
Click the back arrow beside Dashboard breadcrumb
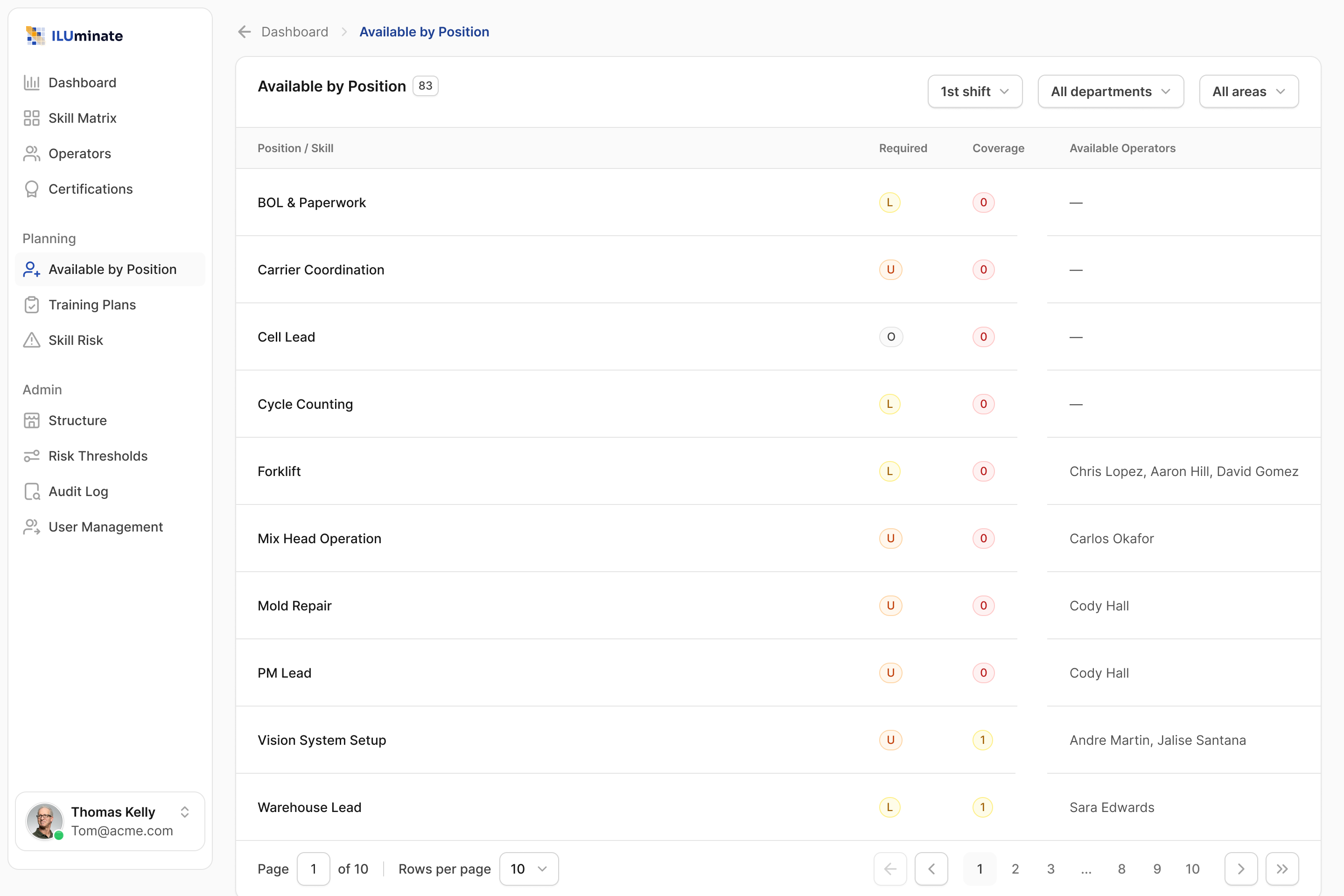coord(245,32)
